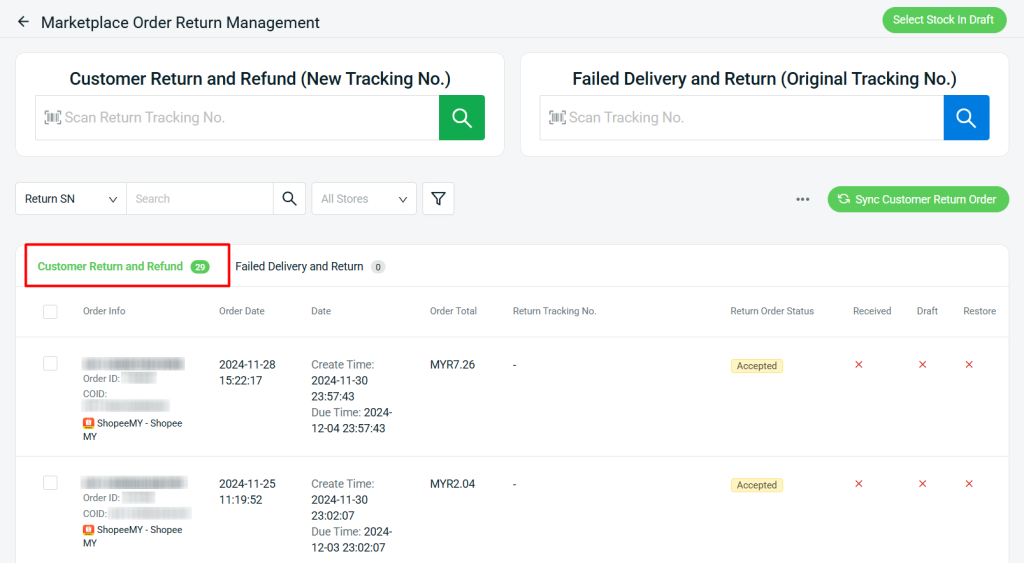Click Select Stock In Draft button

(943, 20)
